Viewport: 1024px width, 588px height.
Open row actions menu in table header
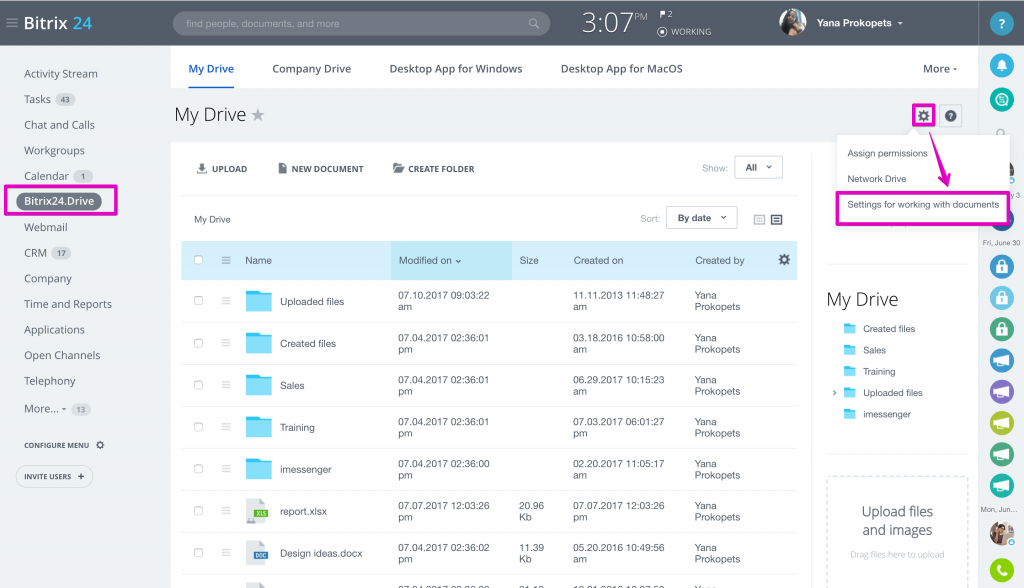click(x=226, y=260)
